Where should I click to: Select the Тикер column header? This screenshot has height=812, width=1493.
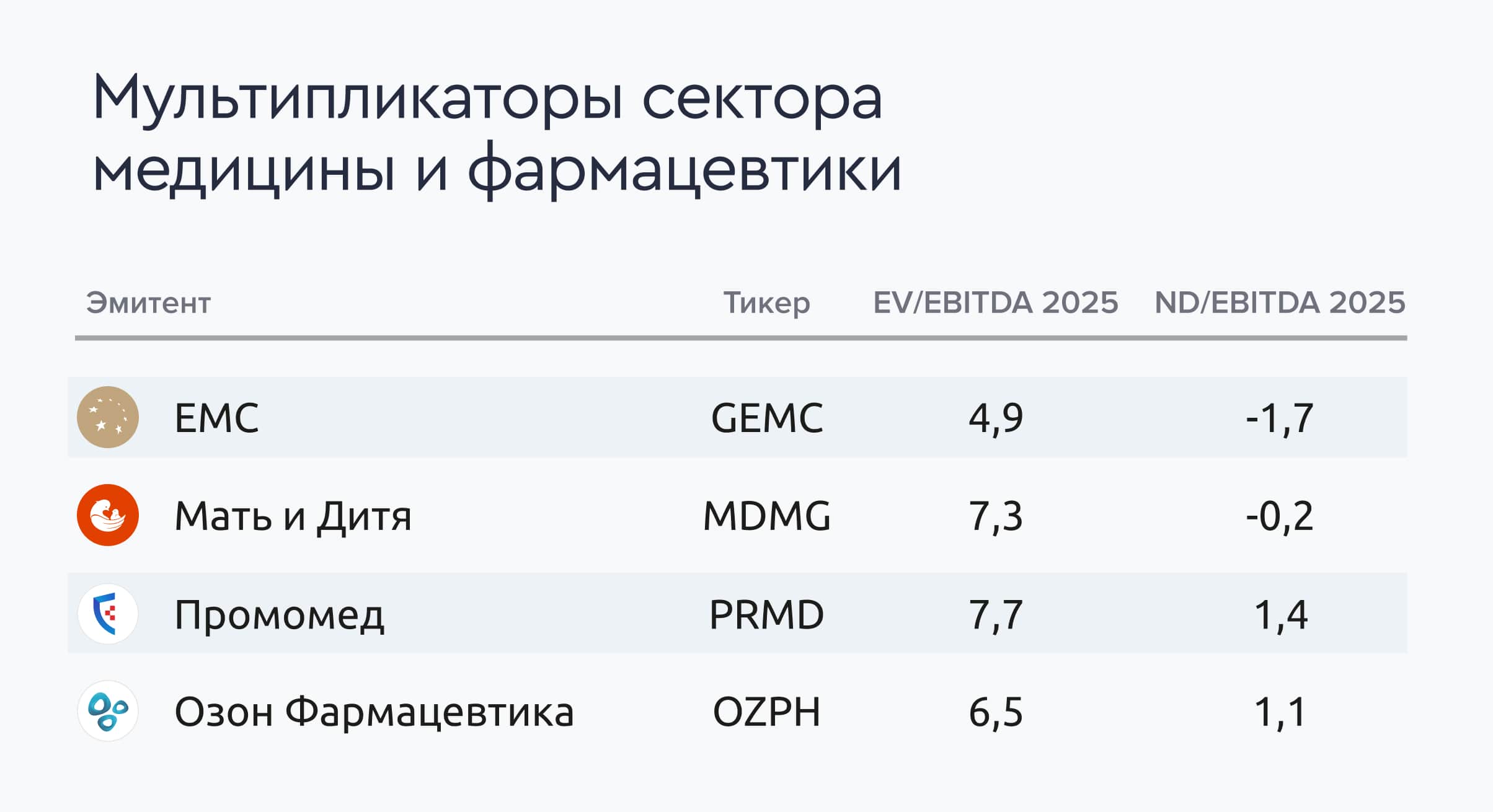pos(766,303)
